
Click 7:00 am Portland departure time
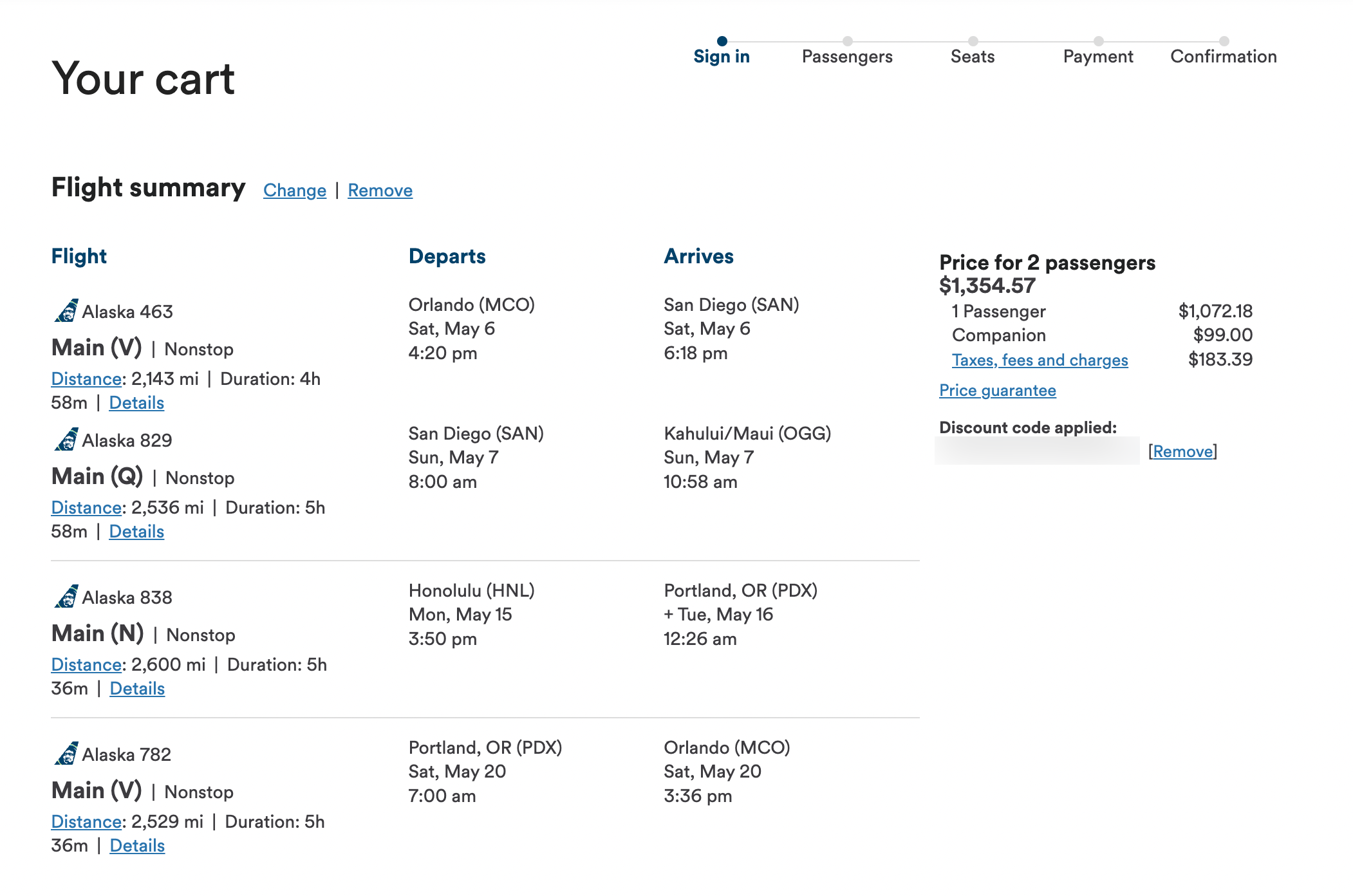(442, 796)
